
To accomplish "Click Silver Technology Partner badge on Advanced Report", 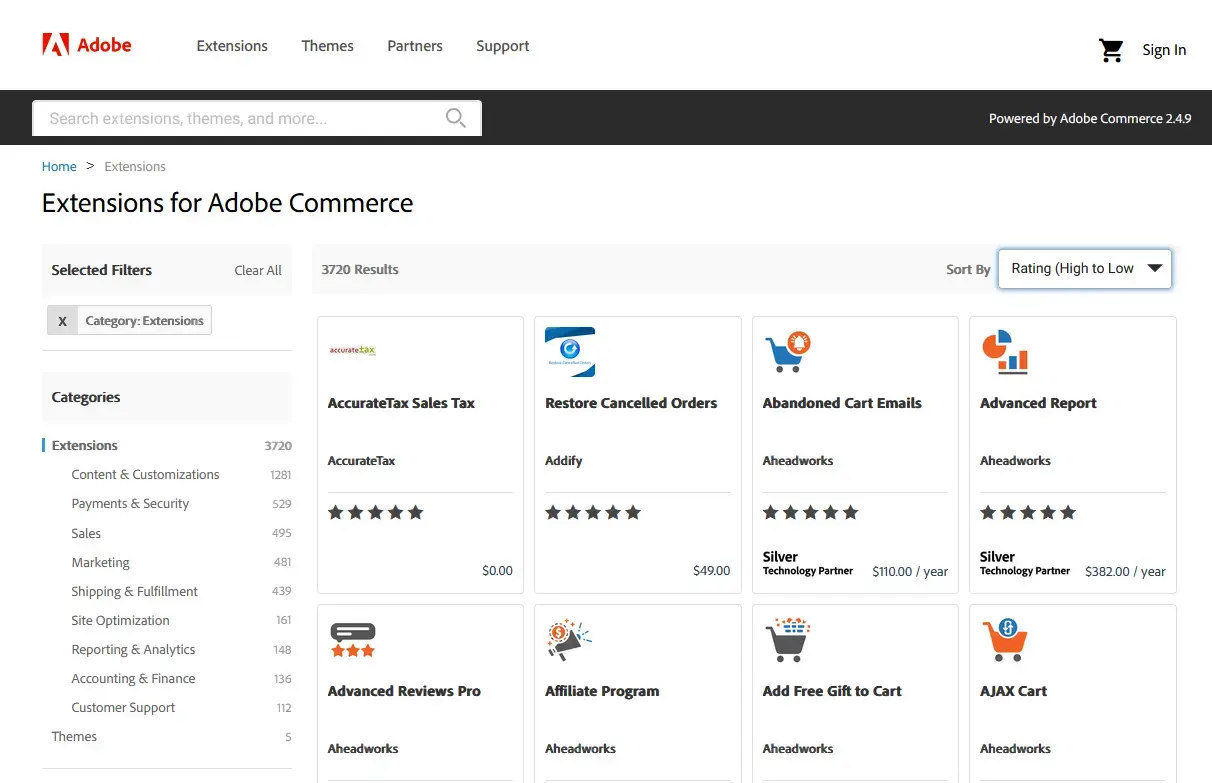I will pyautogui.click(x=1025, y=563).
